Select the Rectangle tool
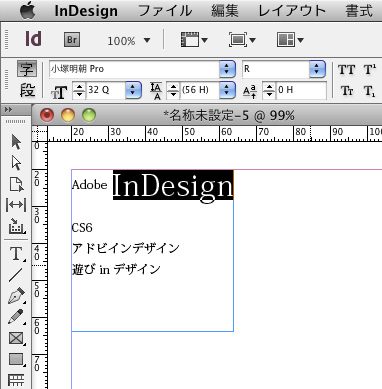382x389 pixels. pos(17,360)
